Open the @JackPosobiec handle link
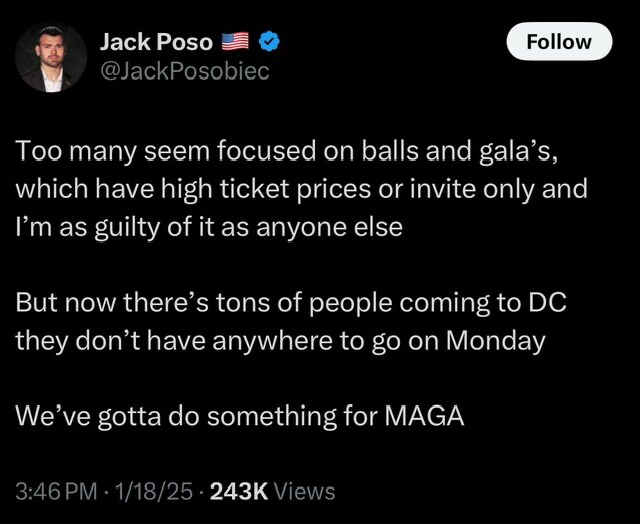 click(x=185, y=71)
